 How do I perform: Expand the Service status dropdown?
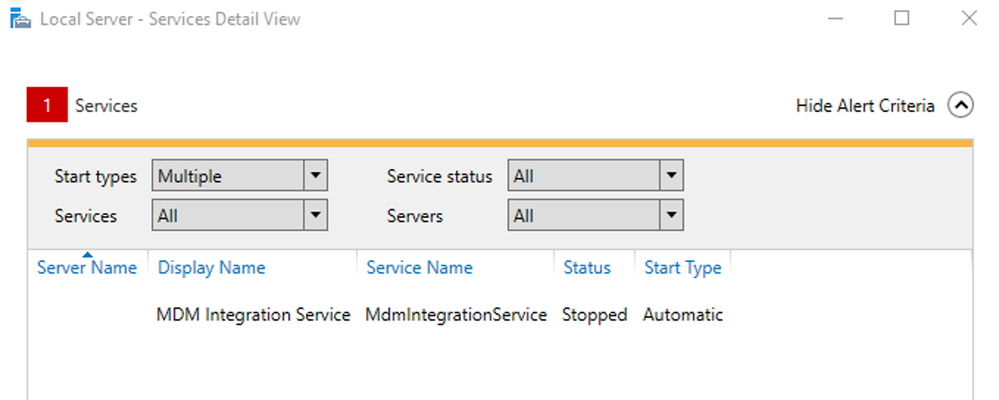point(671,176)
